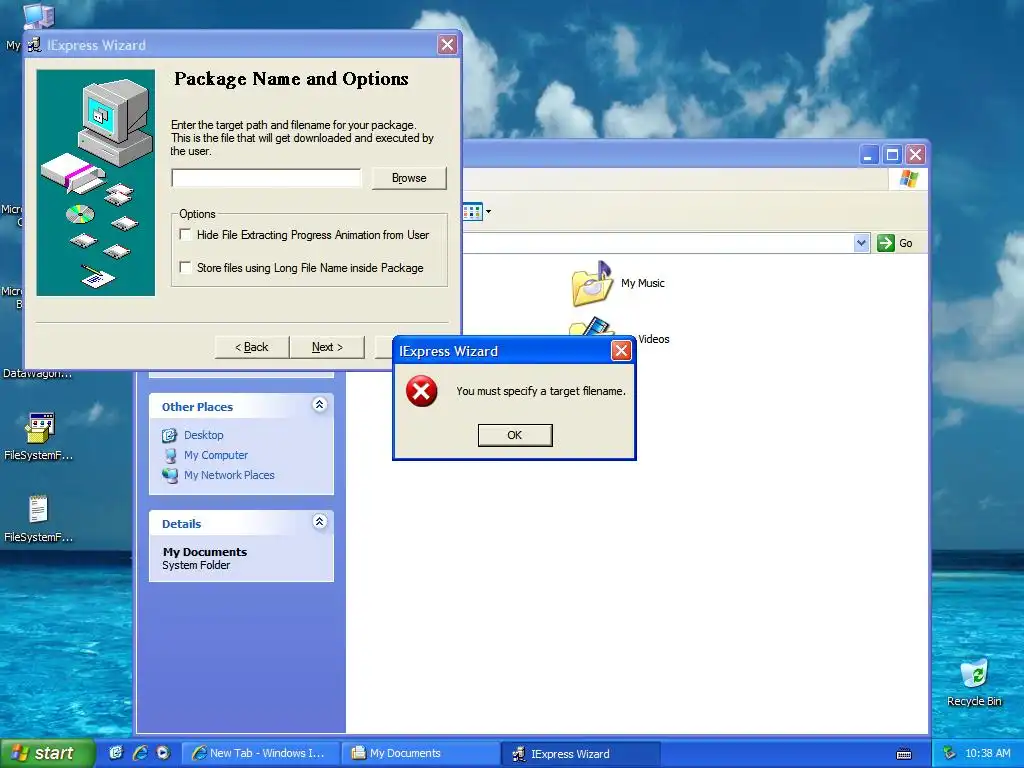Image resolution: width=1024 pixels, height=768 pixels.
Task: Click the red error icon in dialog
Action: pos(421,391)
